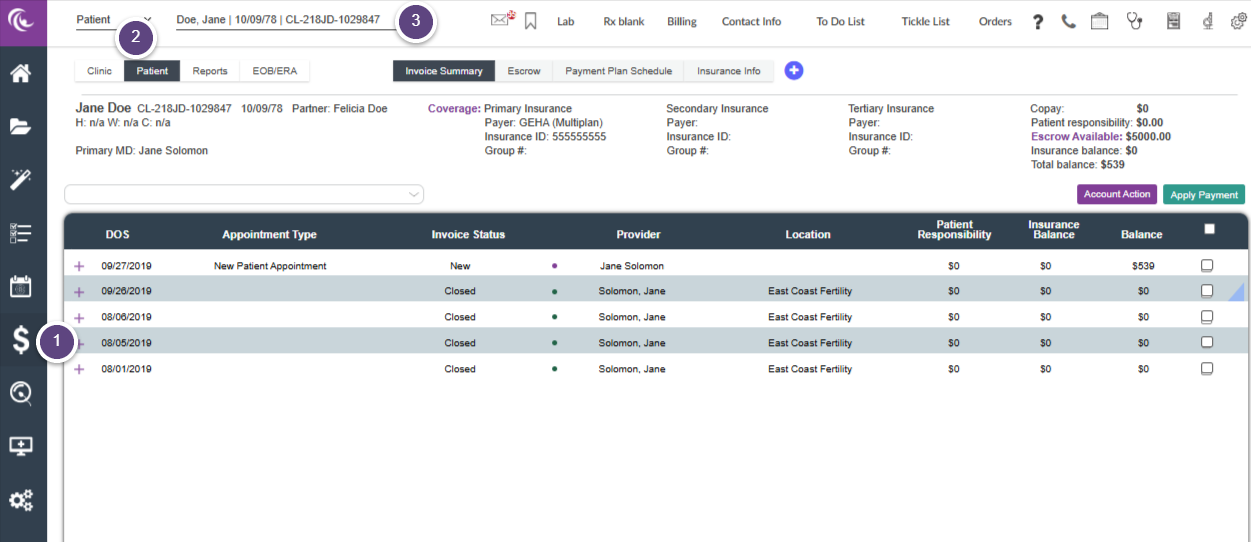Image resolution: width=1251 pixels, height=542 pixels.
Task: Open the microscope icon in top bar
Action: coord(1208,21)
